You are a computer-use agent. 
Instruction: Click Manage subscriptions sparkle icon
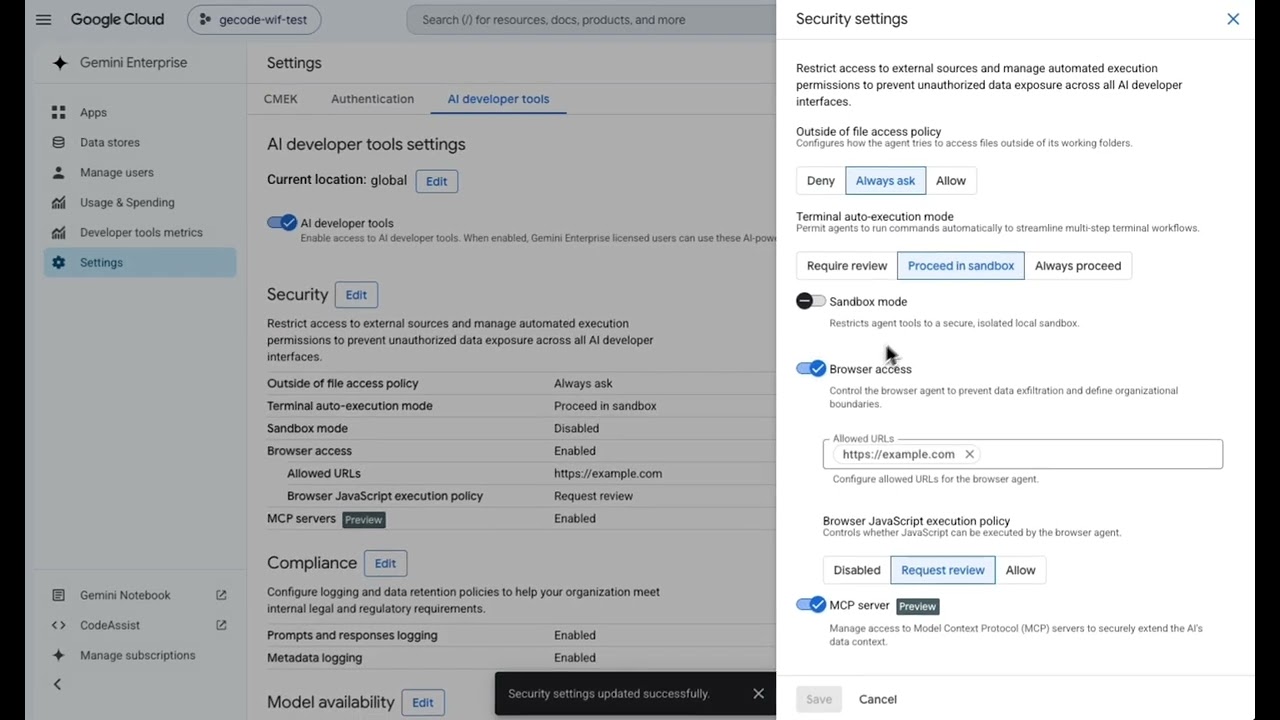coord(59,655)
